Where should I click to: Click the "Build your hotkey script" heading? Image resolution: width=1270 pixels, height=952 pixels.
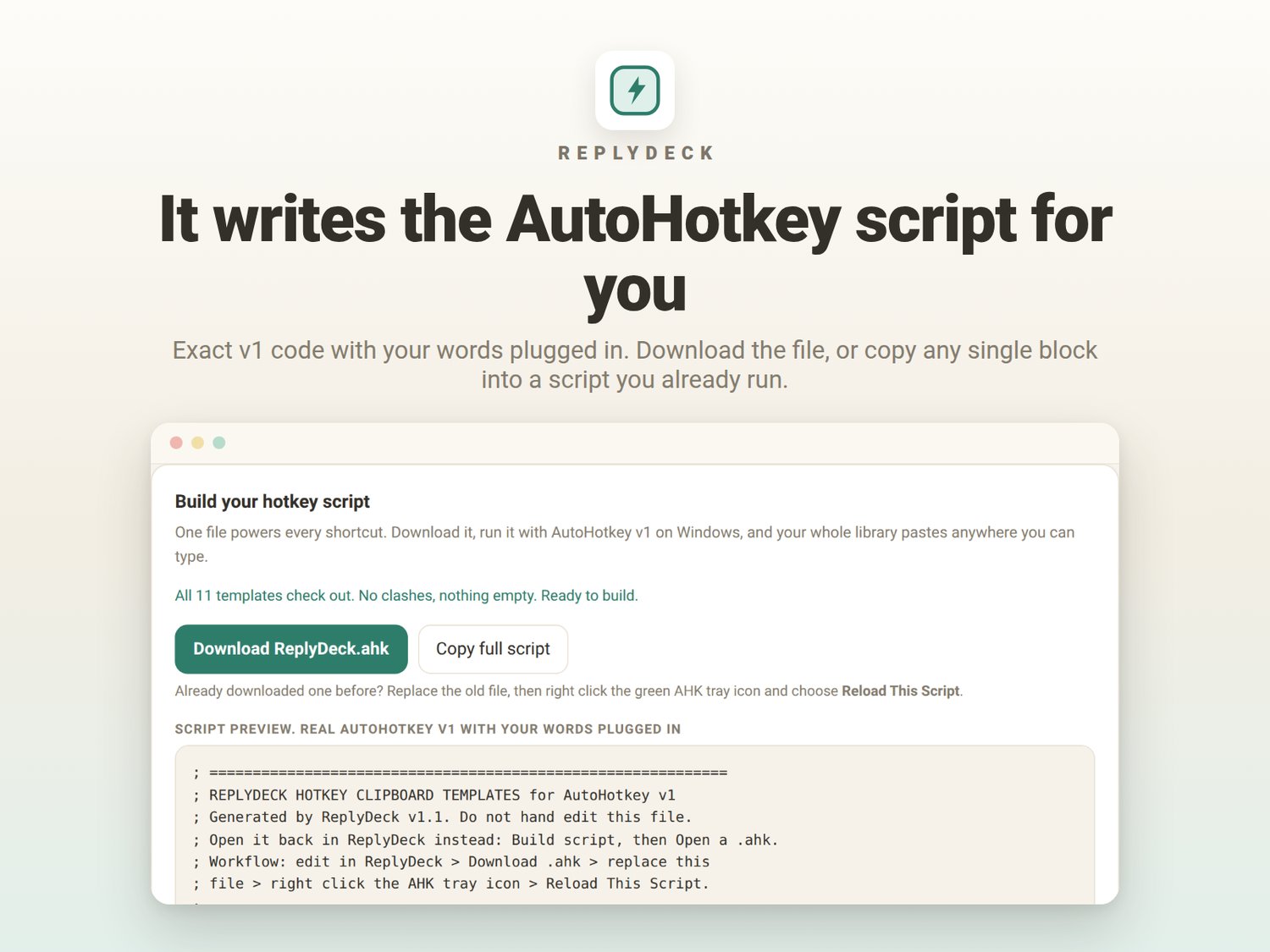273,502
